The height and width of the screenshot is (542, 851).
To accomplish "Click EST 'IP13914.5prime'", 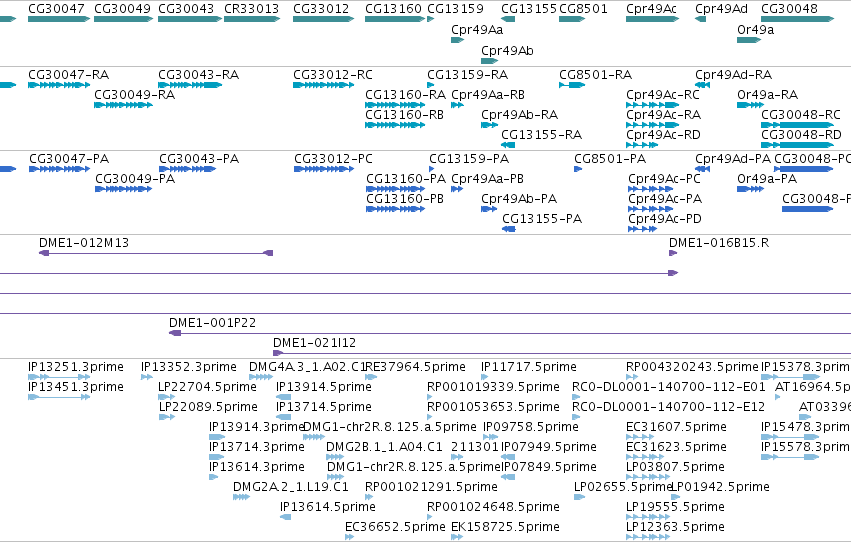I will tap(323, 387).
